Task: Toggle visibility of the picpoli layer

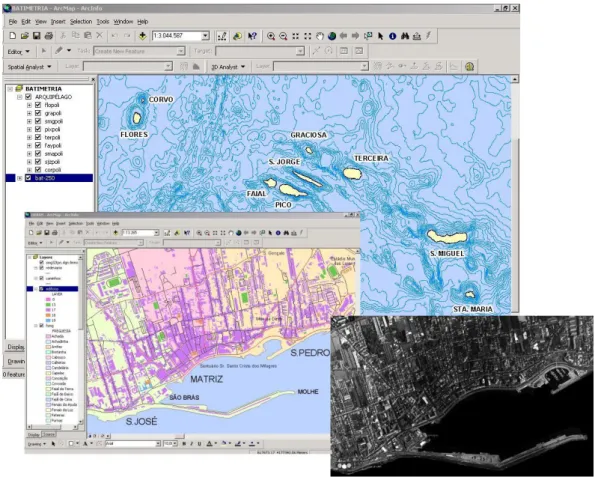Action: (38, 129)
